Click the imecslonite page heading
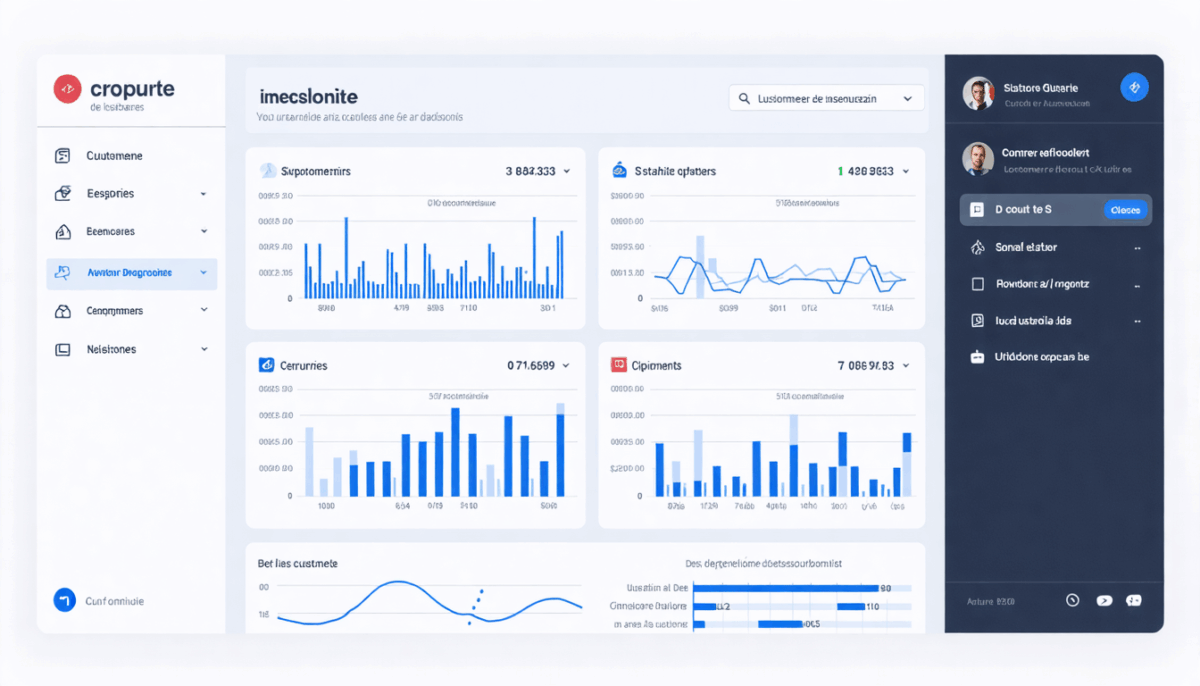 coord(308,97)
